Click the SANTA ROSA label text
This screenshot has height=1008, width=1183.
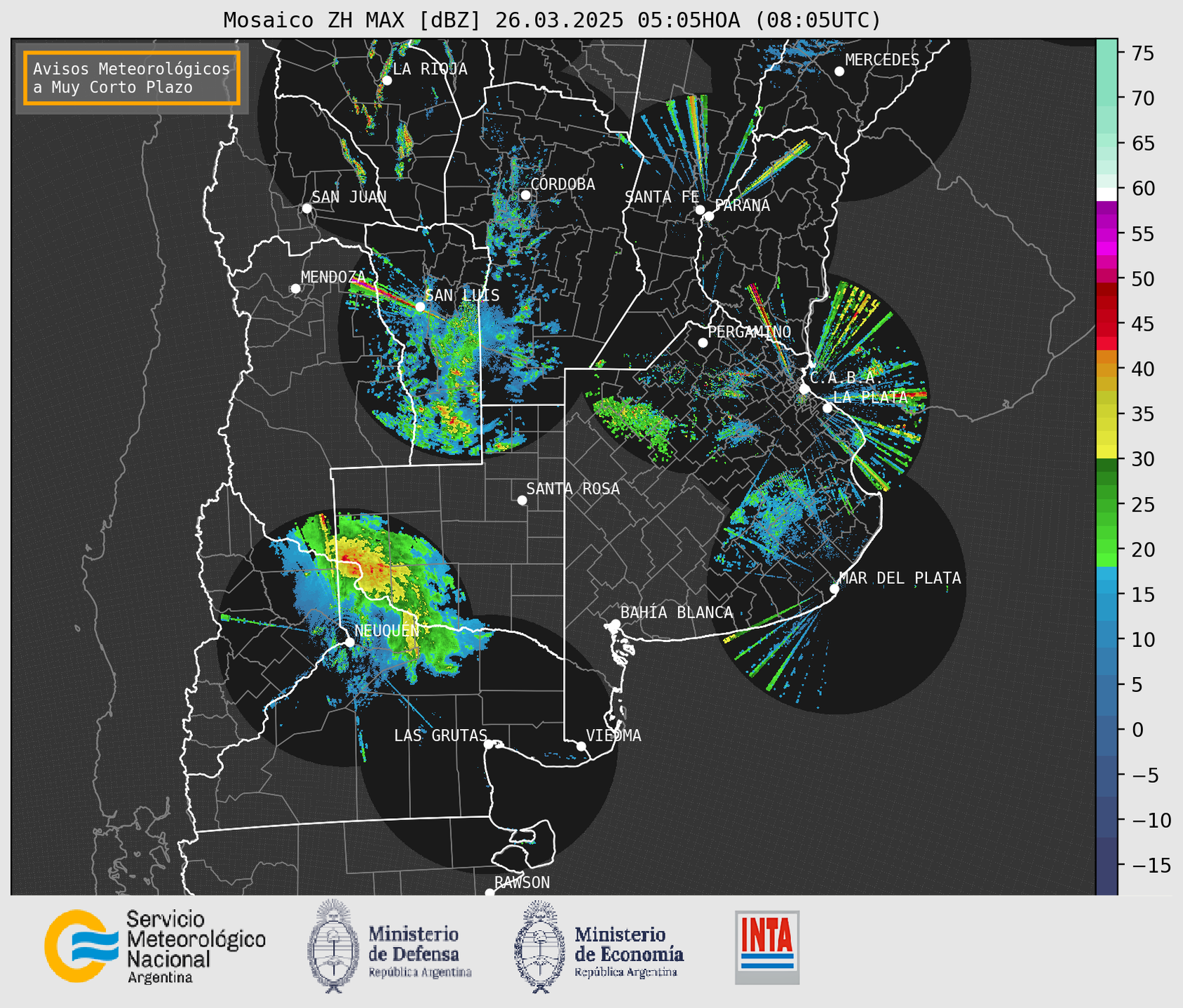pyautogui.click(x=573, y=489)
